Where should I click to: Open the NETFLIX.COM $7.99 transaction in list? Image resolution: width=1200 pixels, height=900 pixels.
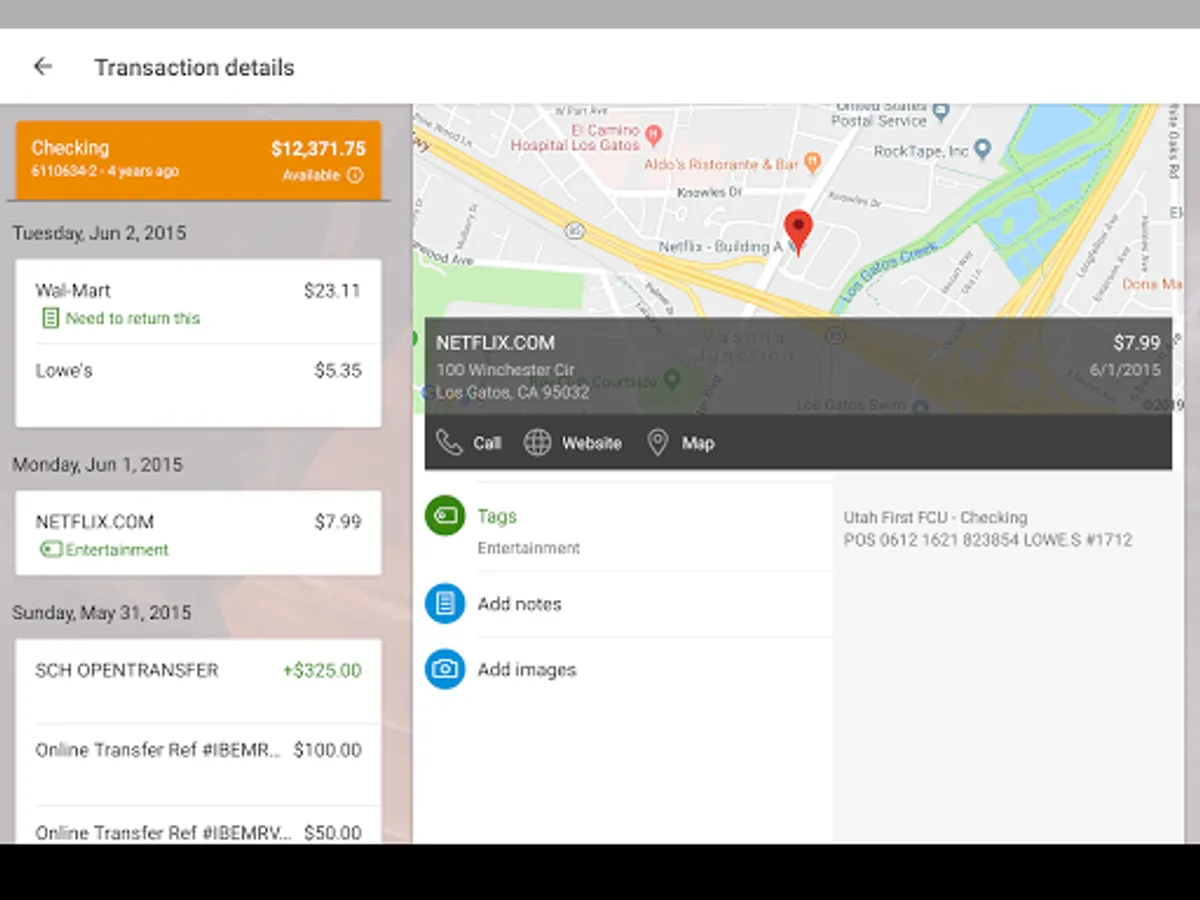[x=198, y=533]
